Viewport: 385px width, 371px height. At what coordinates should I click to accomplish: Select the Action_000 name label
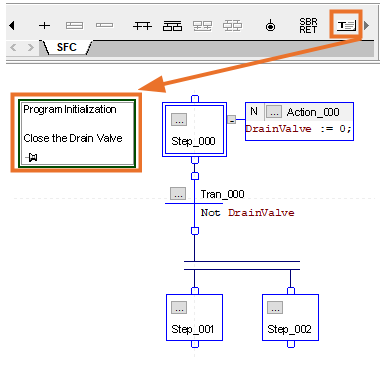(313, 112)
